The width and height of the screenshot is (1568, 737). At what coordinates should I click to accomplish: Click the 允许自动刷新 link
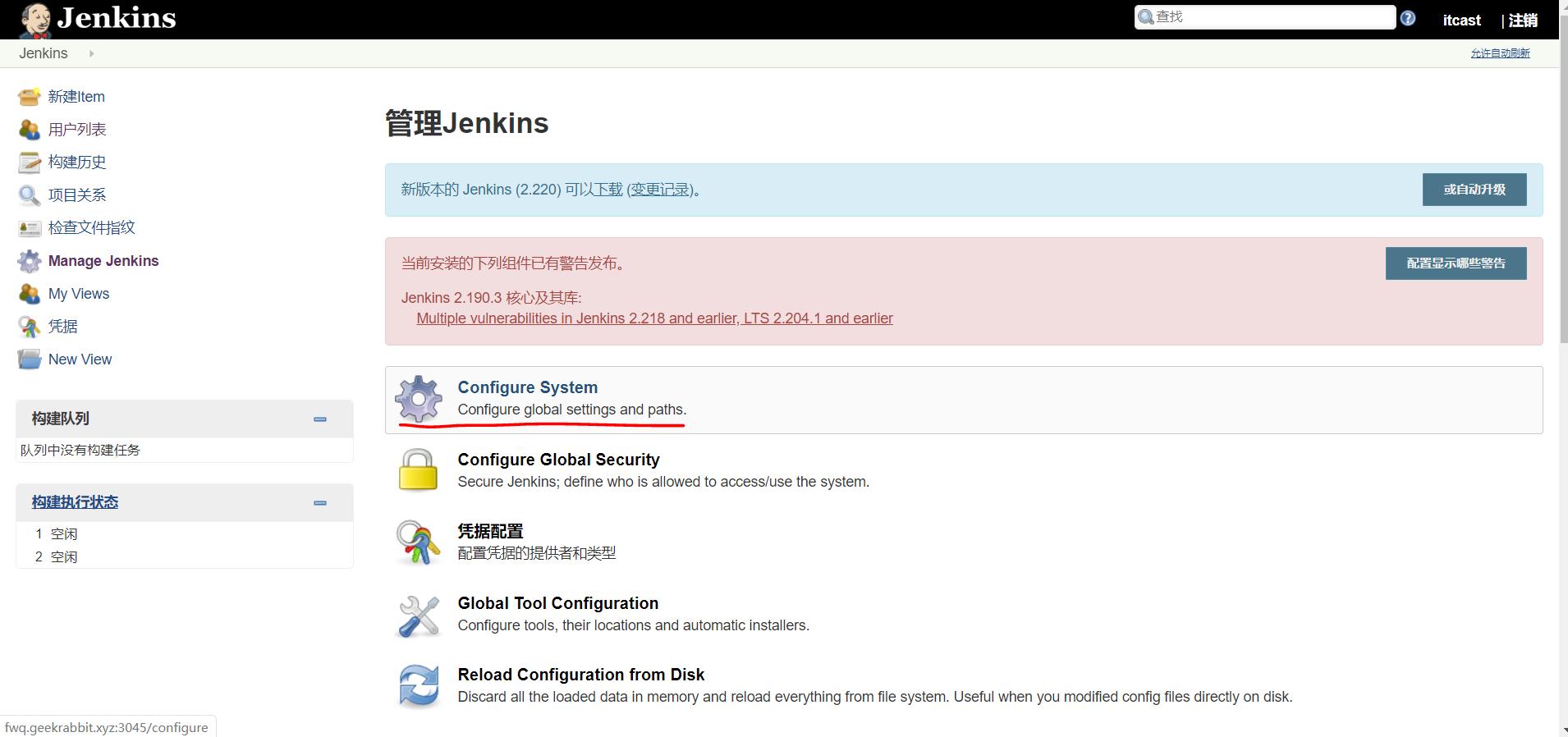tap(1500, 53)
